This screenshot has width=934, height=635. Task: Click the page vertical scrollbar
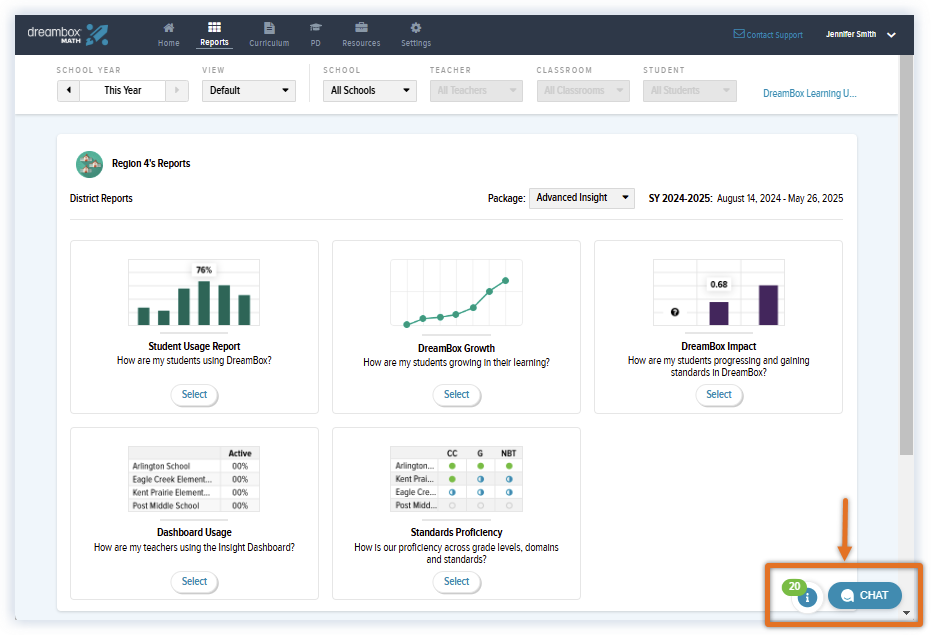[906, 256]
